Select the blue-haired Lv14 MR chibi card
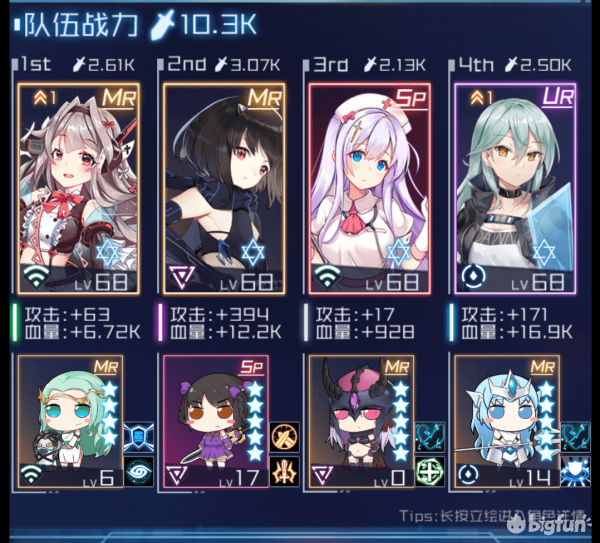This screenshot has width=600, height=543. pos(507,421)
